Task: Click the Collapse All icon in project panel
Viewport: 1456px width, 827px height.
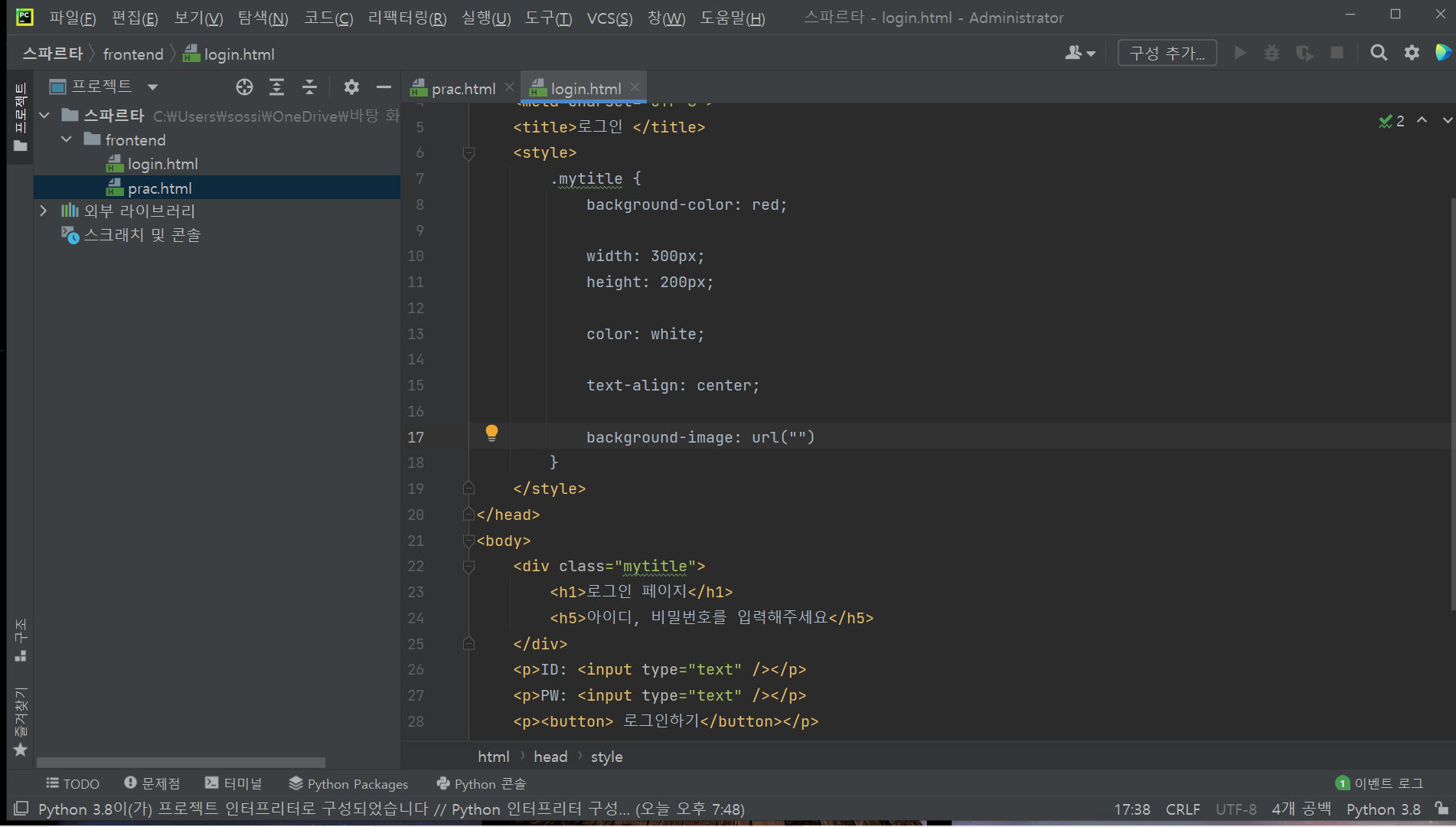Action: tap(309, 87)
